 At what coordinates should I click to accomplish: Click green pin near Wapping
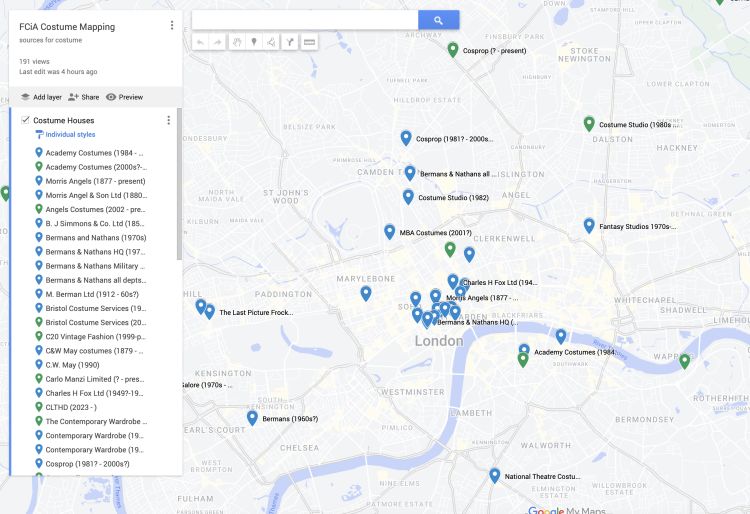(x=685, y=361)
